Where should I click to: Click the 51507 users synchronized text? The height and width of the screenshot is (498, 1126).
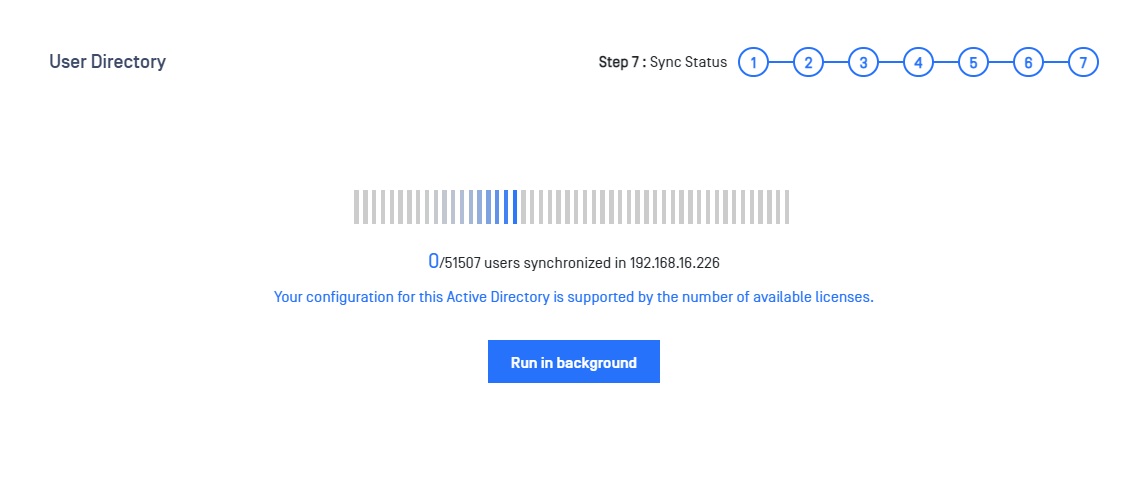pyautogui.click(x=529, y=263)
